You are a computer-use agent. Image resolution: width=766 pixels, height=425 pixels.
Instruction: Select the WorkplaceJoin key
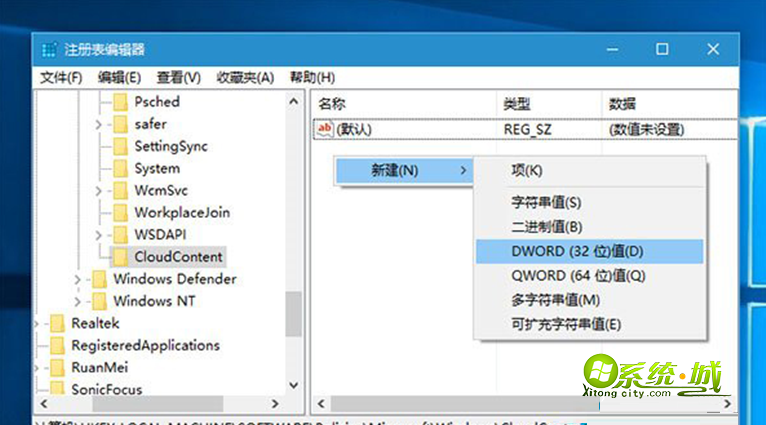click(x=182, y=212)
